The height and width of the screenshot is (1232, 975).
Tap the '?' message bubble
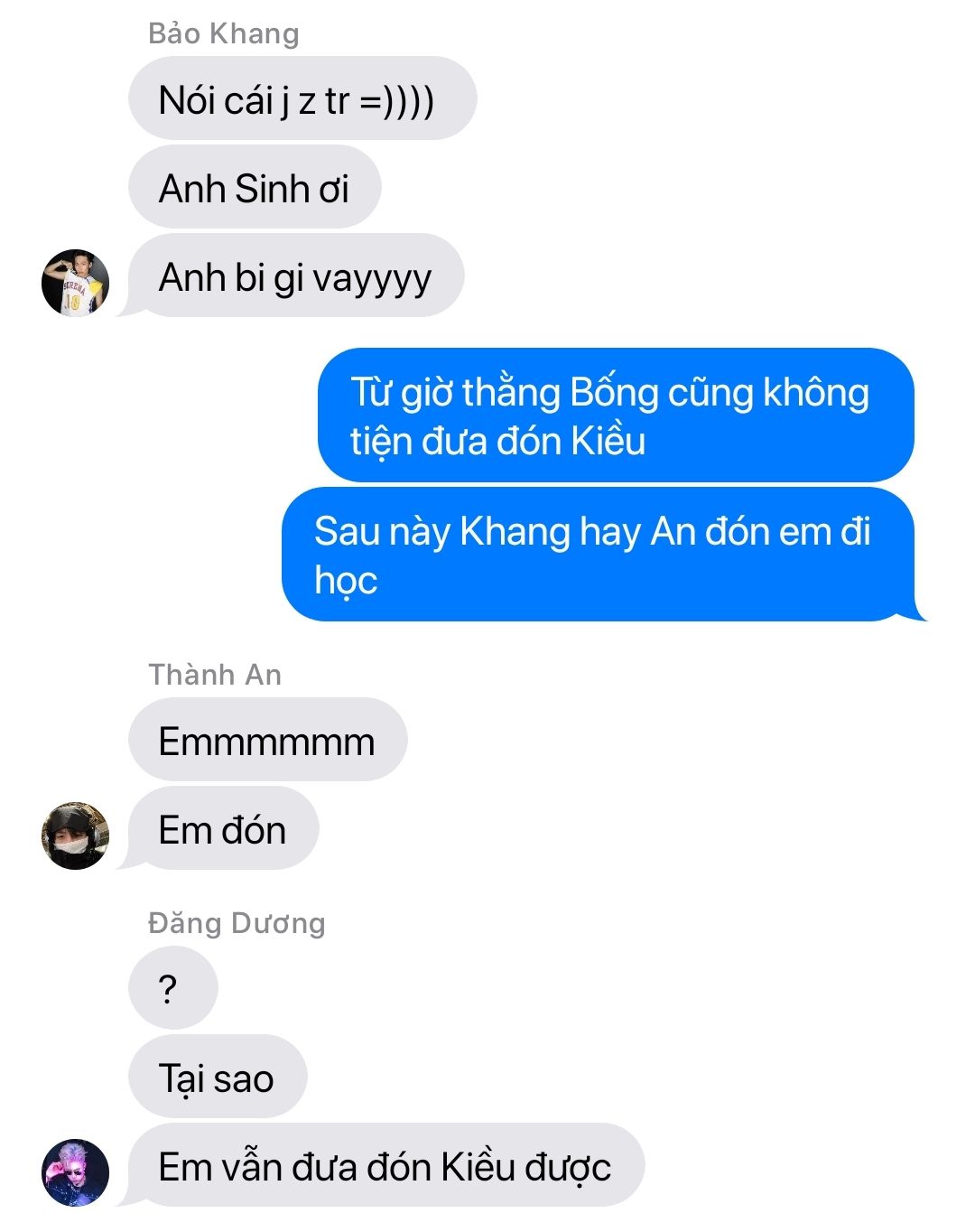(172, 988)
